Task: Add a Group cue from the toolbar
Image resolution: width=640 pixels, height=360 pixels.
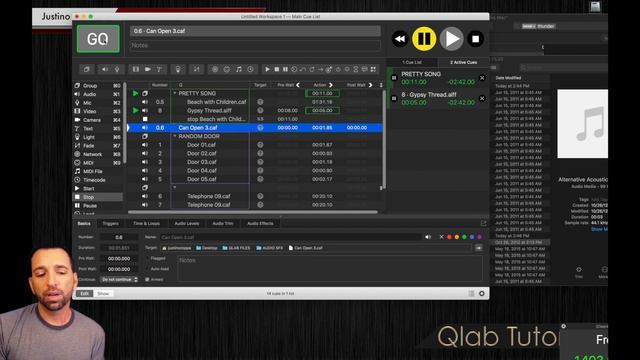Action: [87, 69]
